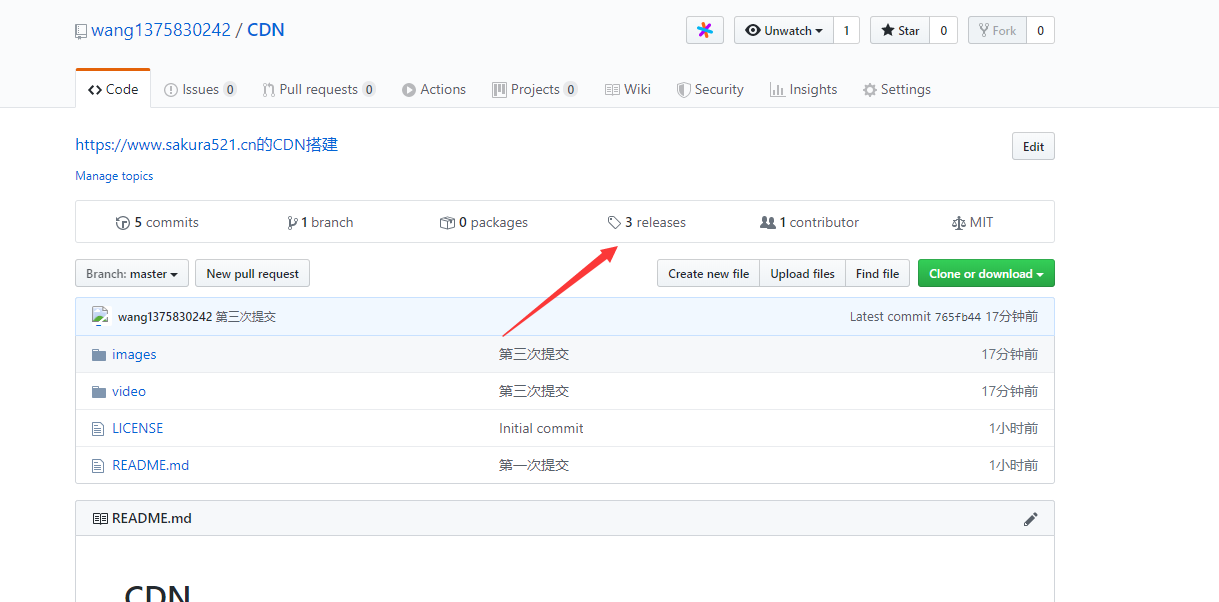This screenshot has width=1219, height=602.
Task: Open the Initial commit message link
Action: tap(541, 429)
